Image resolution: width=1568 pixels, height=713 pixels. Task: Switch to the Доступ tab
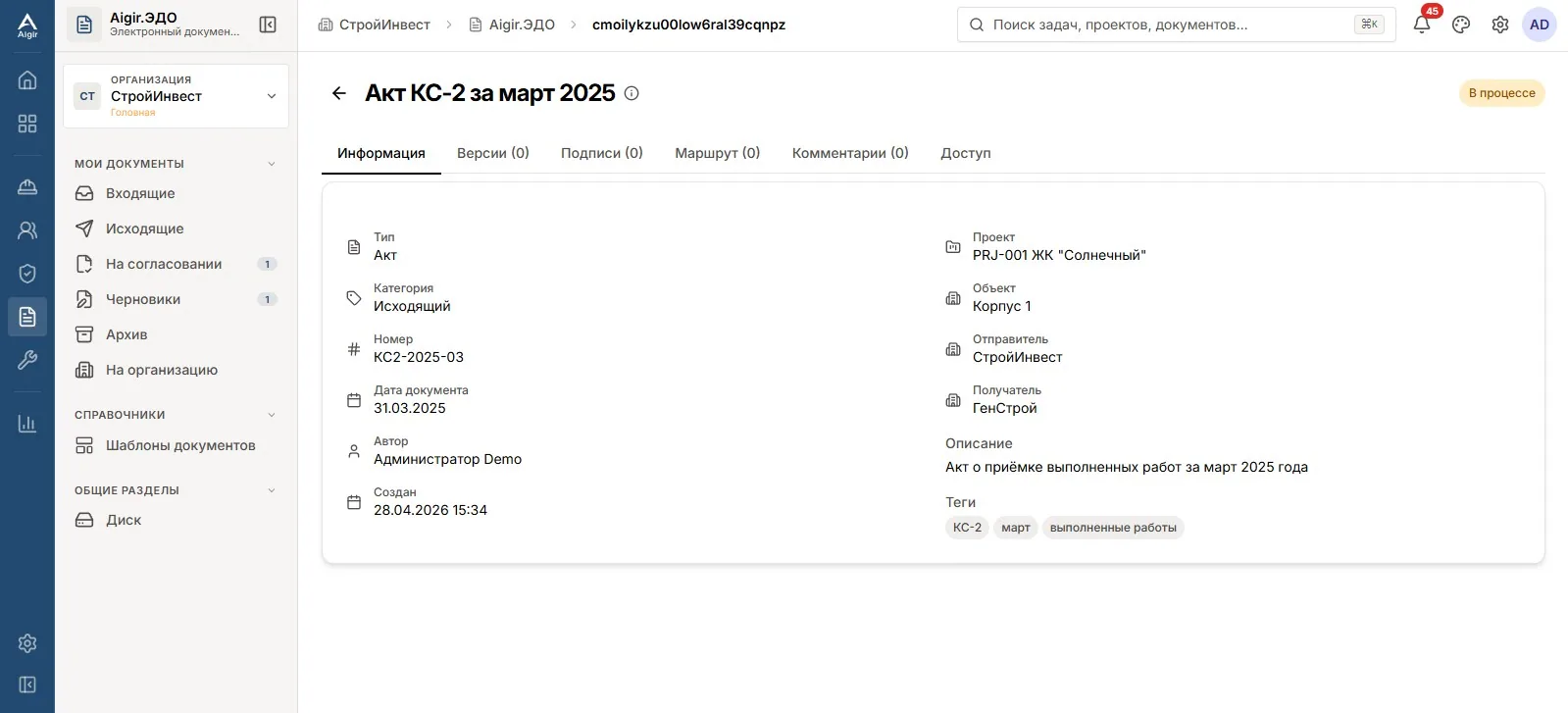966,153
